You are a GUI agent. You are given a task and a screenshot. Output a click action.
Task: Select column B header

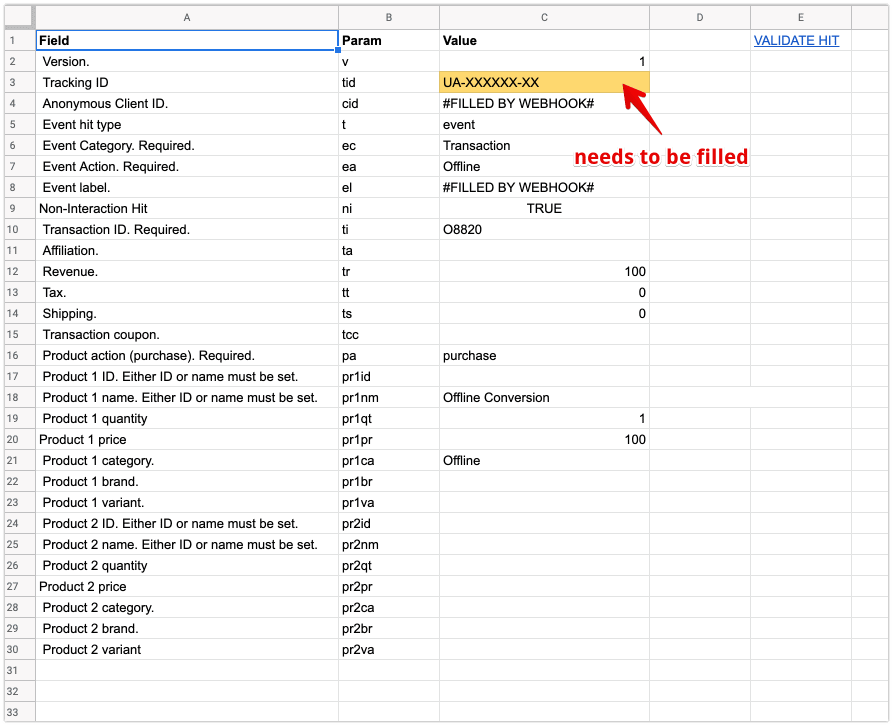coord(388,17)
